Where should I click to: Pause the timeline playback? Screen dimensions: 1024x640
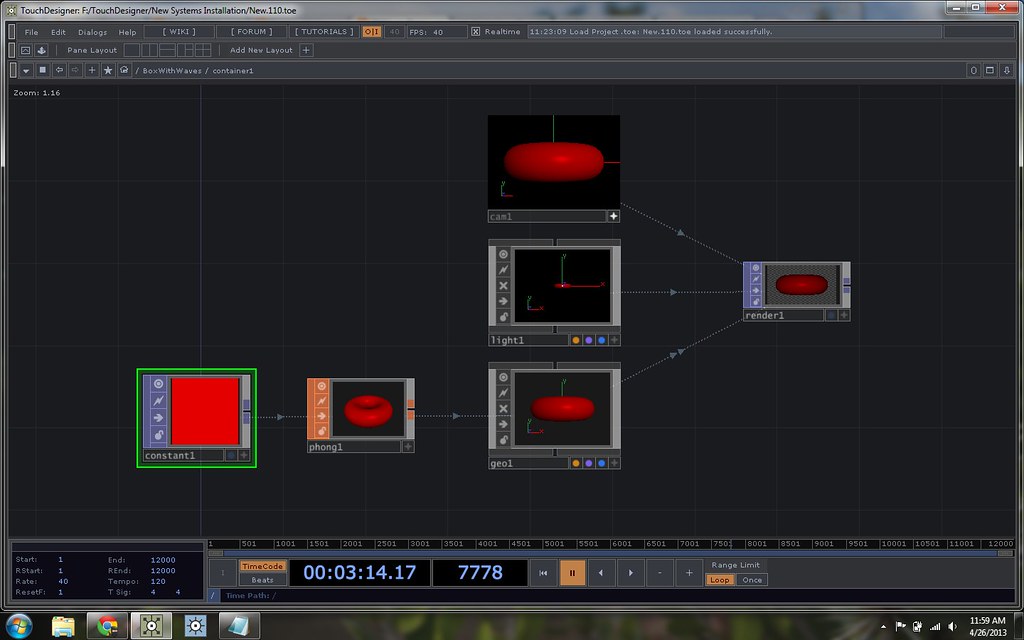coord(573,573)
